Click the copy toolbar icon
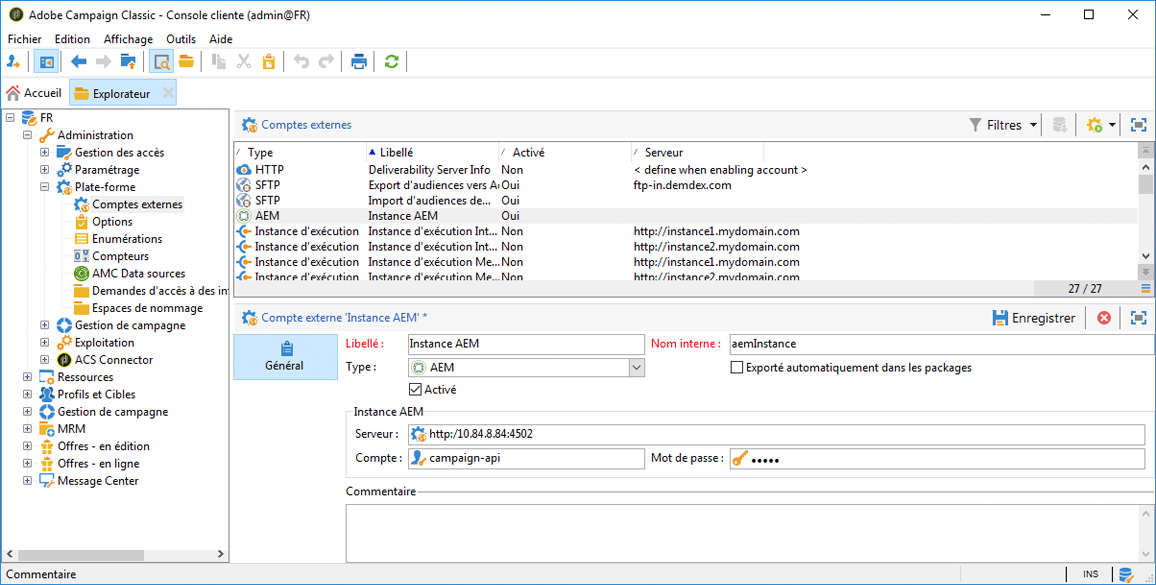Viewport: 1156px width, 585px height. (219, 62)
